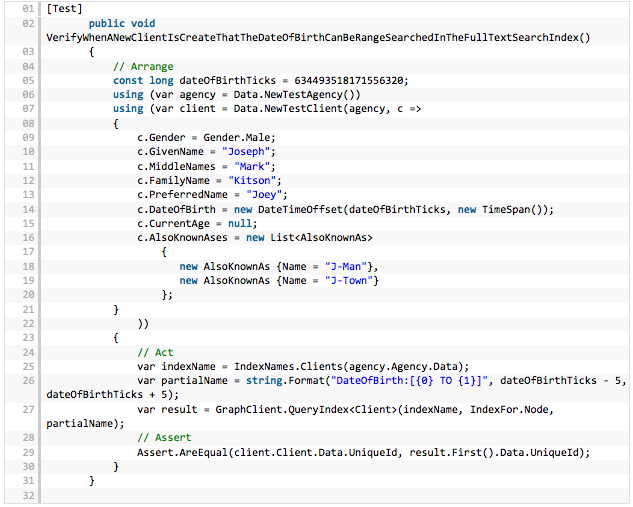Click line number 14 in the gutter
Screen dimensions: 633x507
(28, 210)
